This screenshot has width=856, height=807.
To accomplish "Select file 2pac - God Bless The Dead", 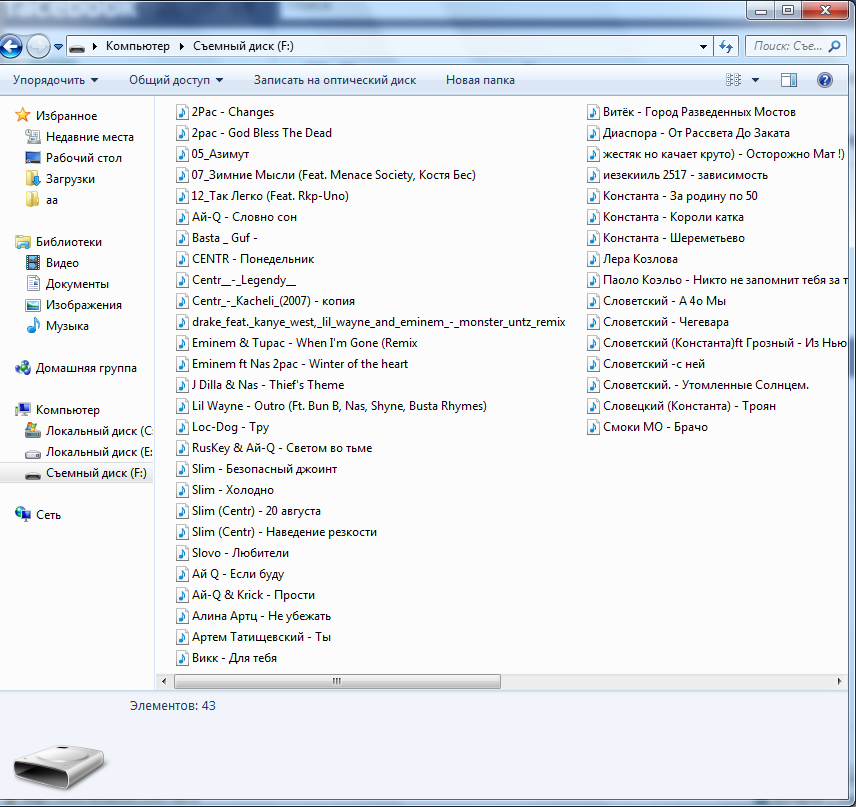I will click(x=261, y=133).
